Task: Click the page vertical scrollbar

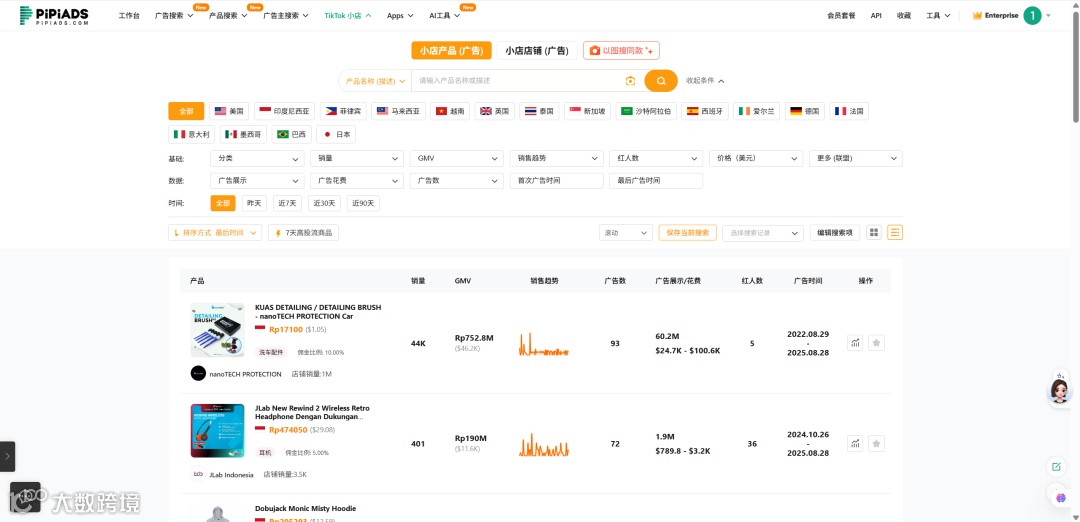Action: pos(1077,65)
